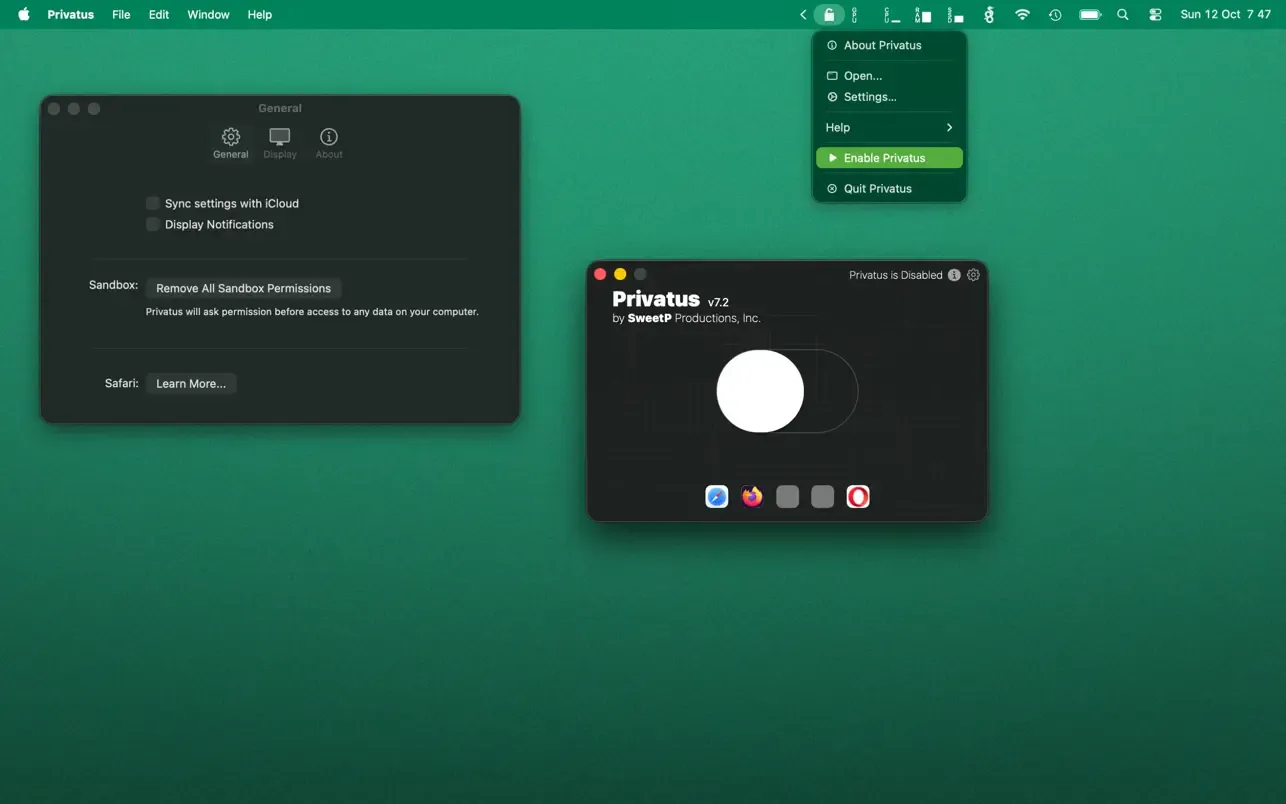
Task: Open the Window menu in menu bar
Action: coord(208,15)
